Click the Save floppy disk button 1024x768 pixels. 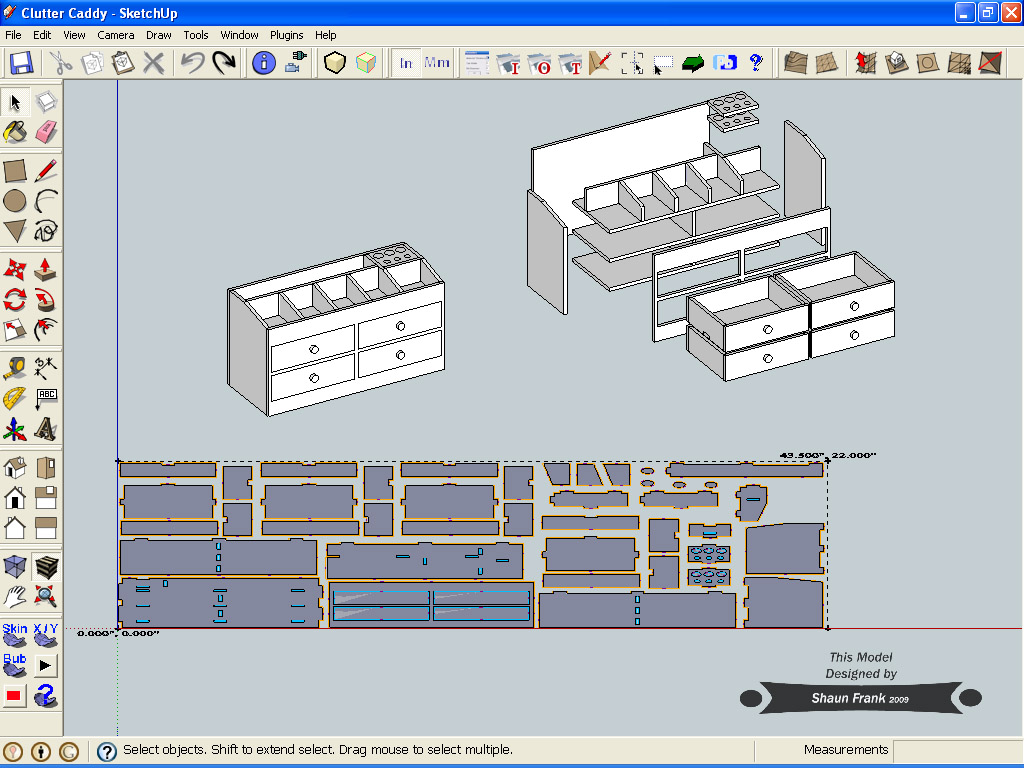tap(21, 63)
